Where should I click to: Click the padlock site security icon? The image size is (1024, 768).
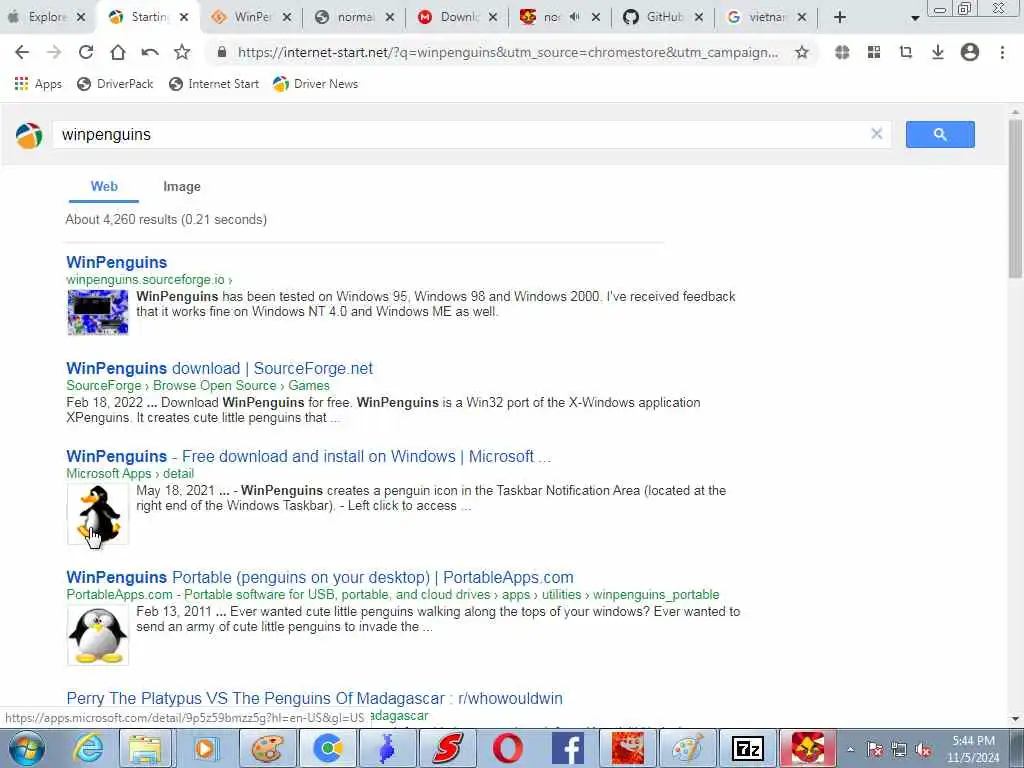221,52
